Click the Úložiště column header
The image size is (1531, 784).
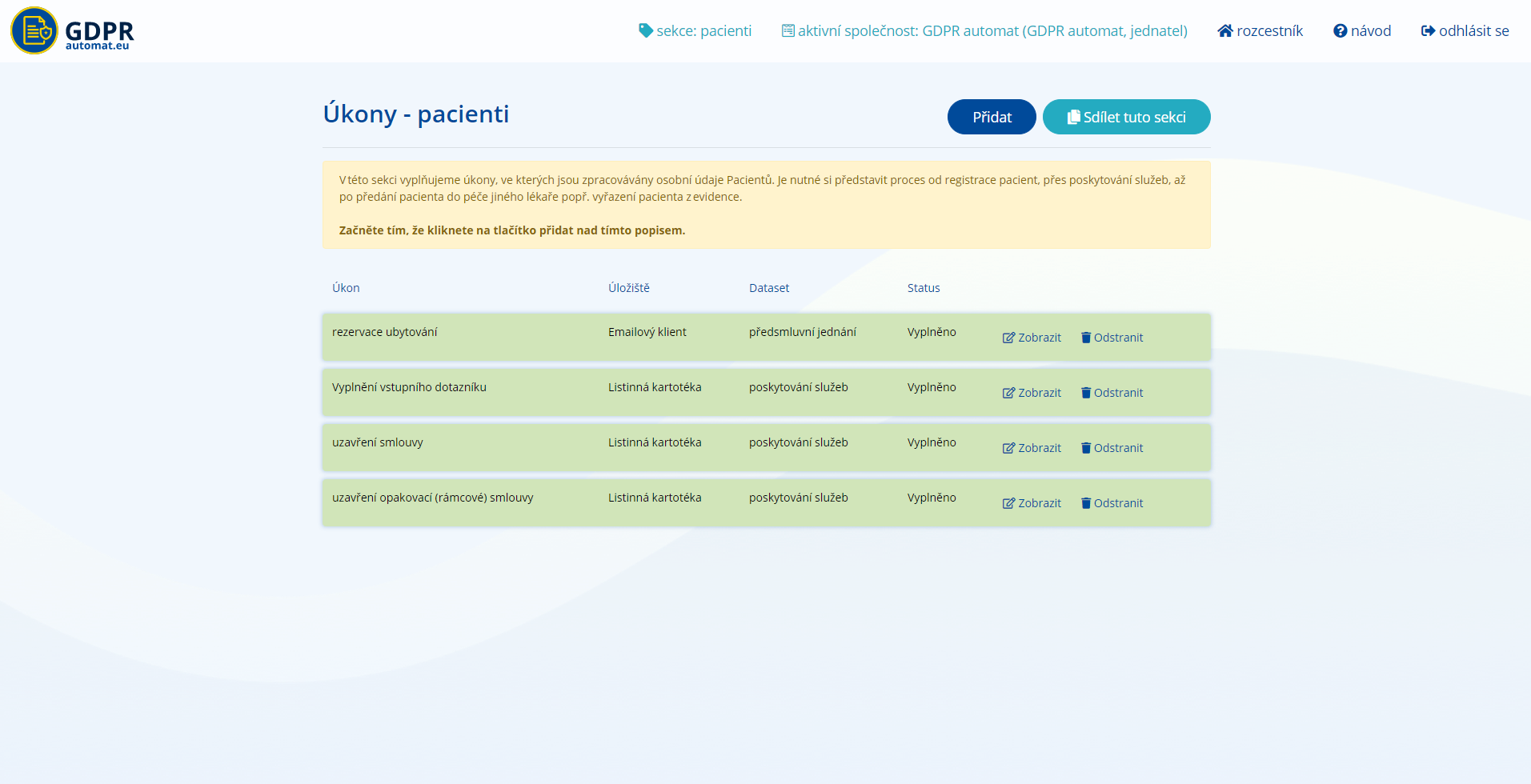[x=629, y=288]
